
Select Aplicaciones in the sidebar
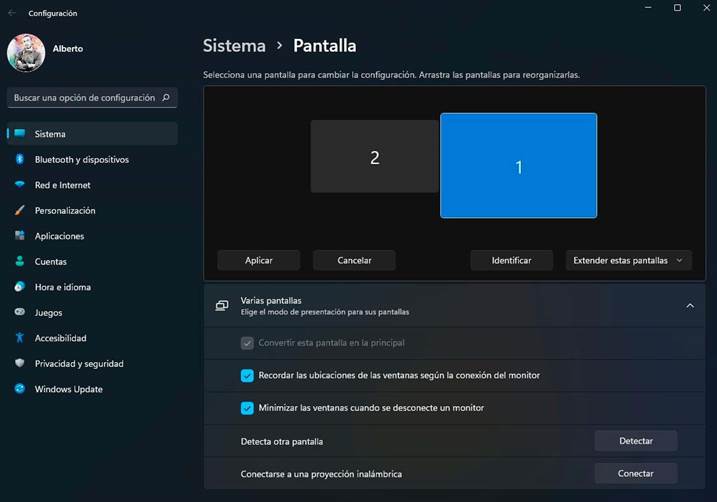coord(92,236)
